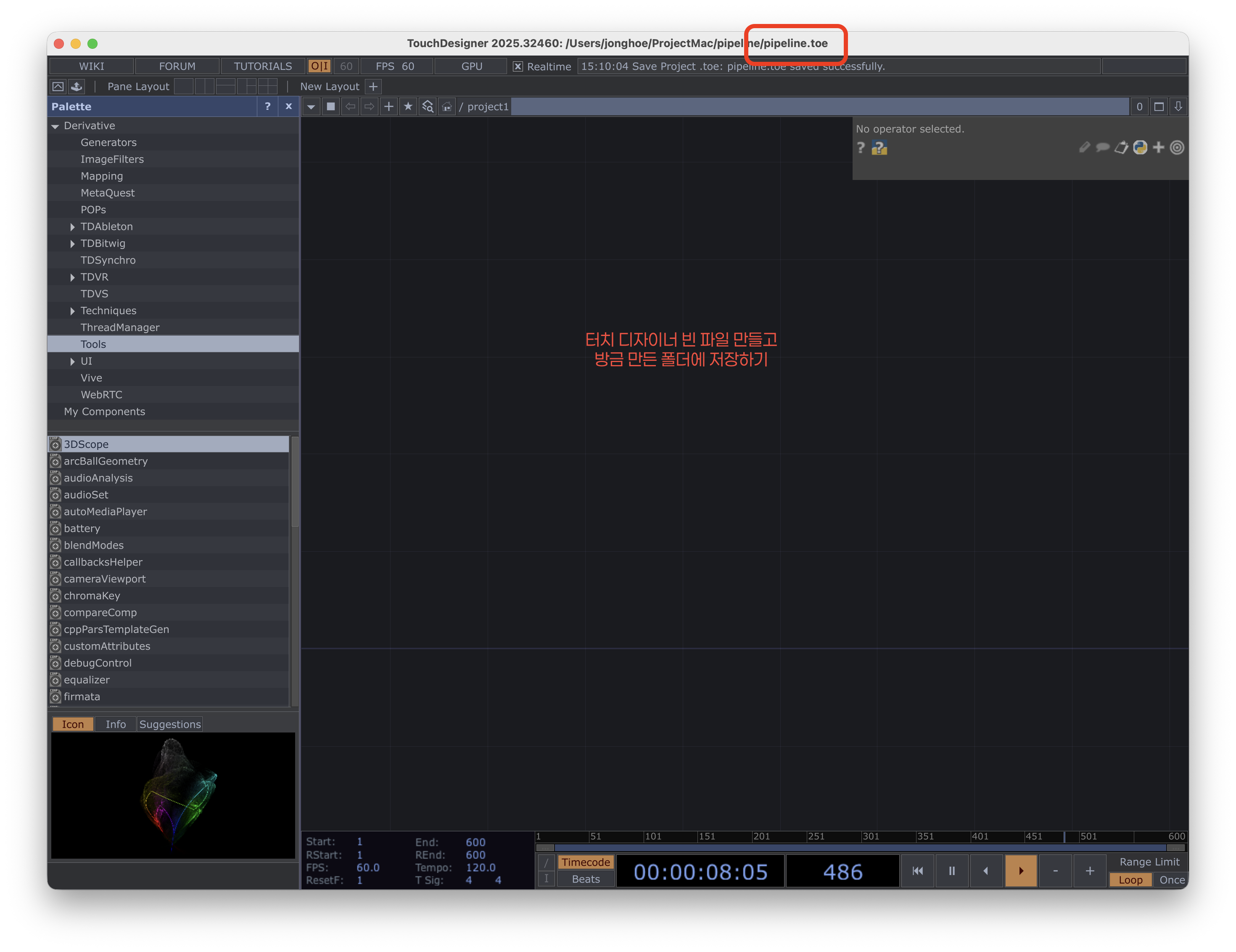Toggle the O|I power button
Viewport: 1236px width, 952px height.
coord(320,66)
